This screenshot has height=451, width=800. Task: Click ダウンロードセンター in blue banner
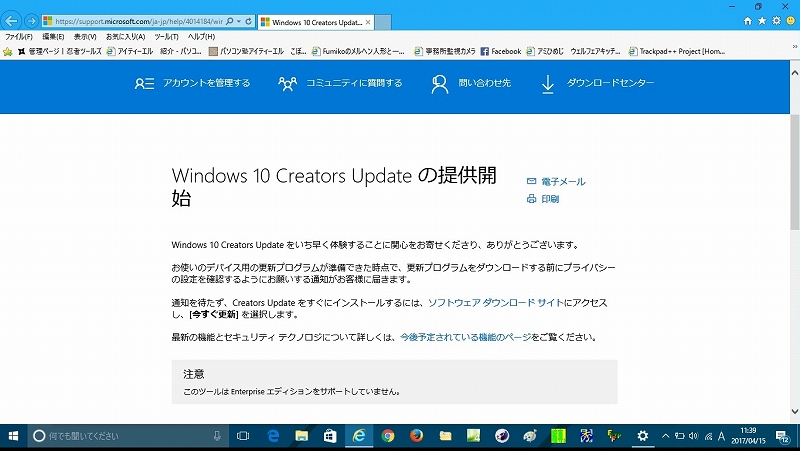point(597,83)
